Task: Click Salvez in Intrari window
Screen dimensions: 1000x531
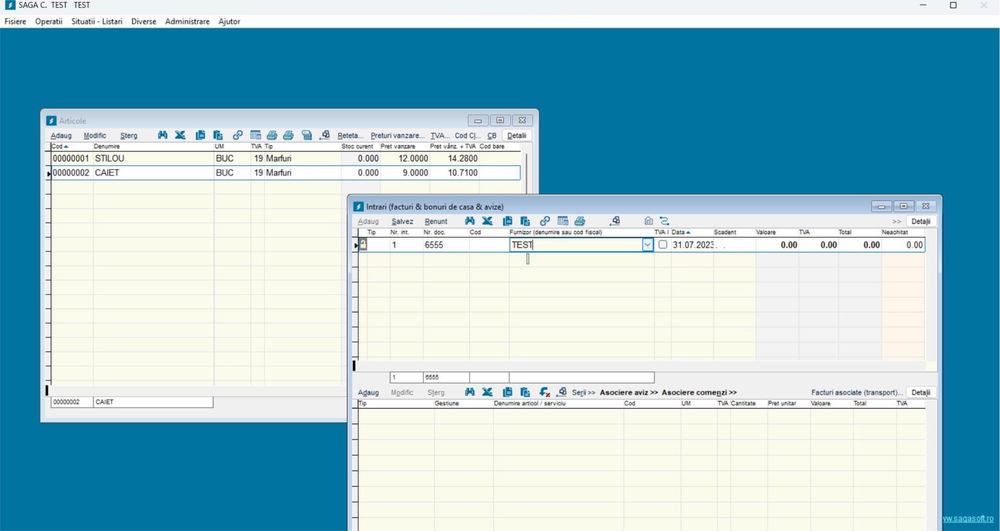Action: coord(402,222)
